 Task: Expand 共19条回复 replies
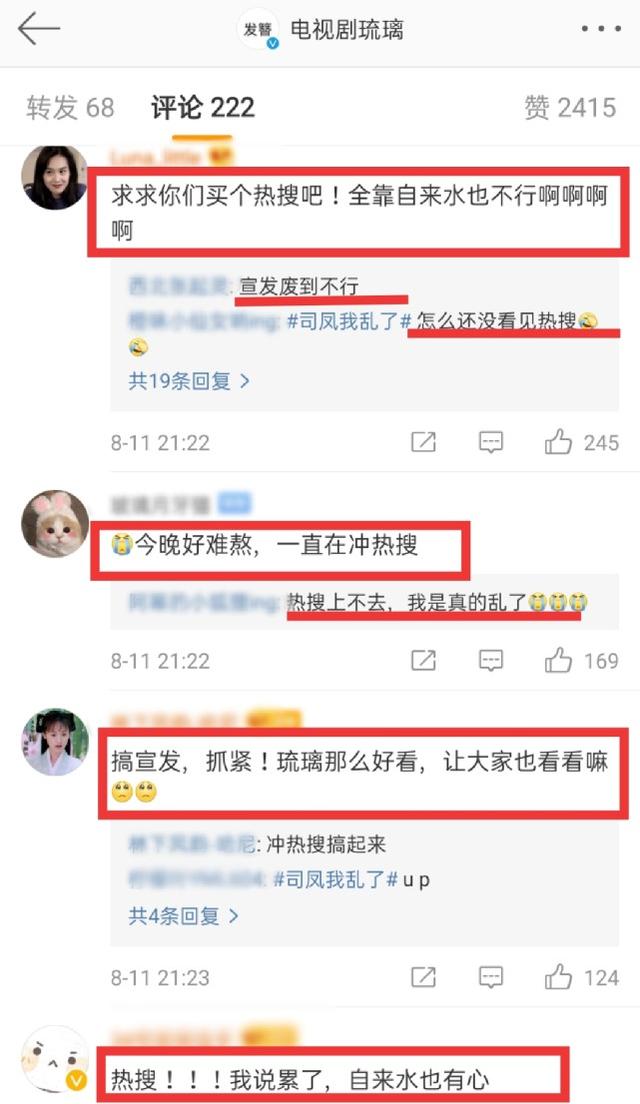coord(189,381)
